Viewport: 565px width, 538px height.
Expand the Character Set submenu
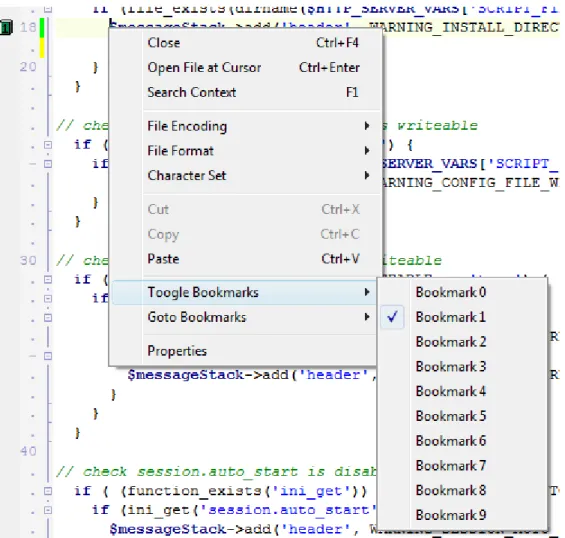click(x=245, y=175)
